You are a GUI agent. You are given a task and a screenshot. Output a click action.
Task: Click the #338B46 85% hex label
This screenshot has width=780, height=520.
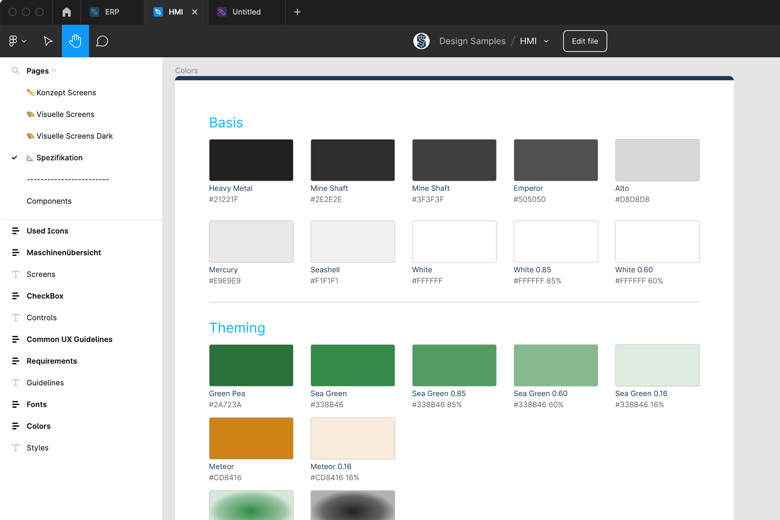pos(437,405)
